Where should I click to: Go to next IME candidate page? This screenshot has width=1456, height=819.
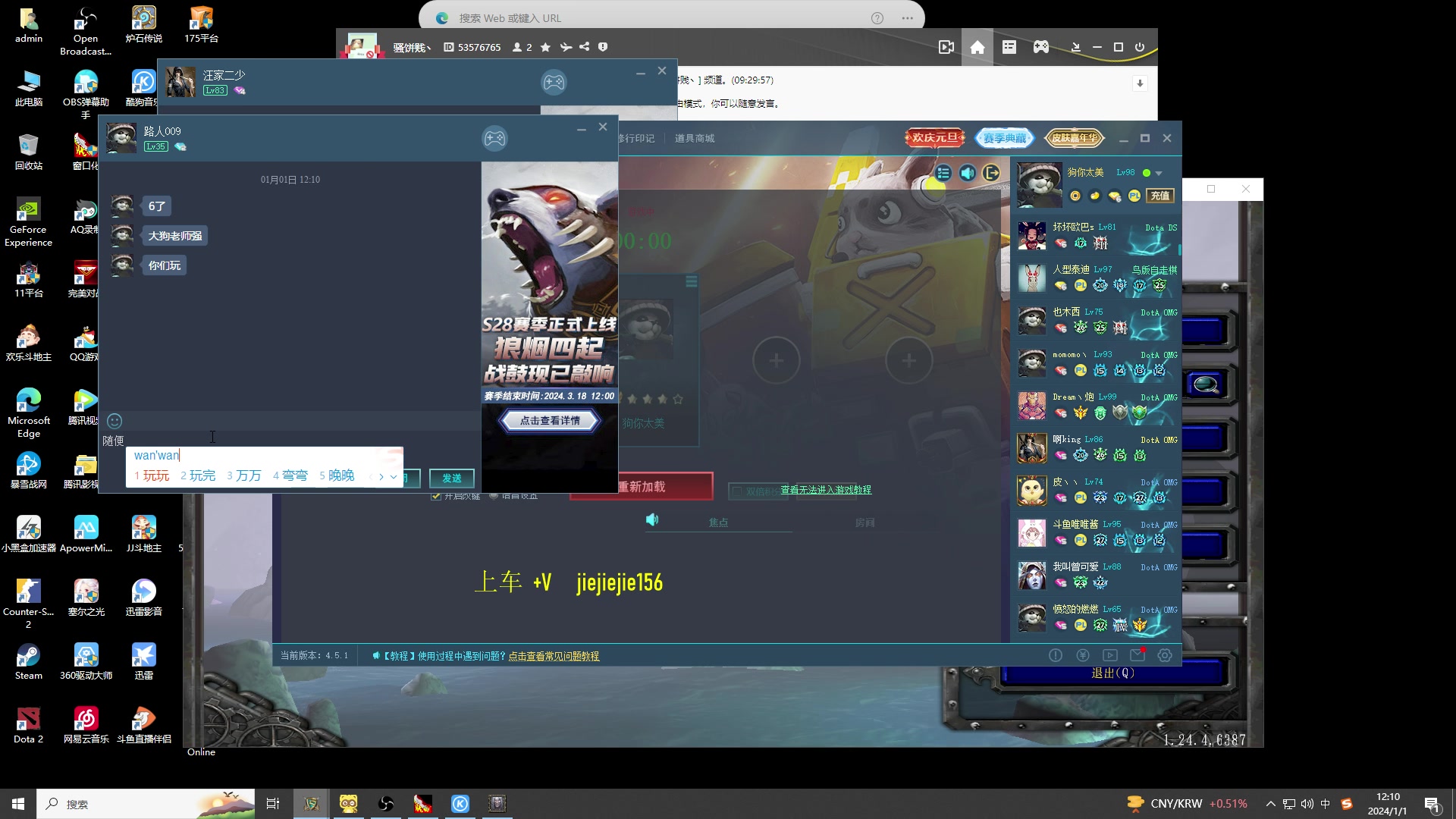pyautogui.click(x=381, y=477)
